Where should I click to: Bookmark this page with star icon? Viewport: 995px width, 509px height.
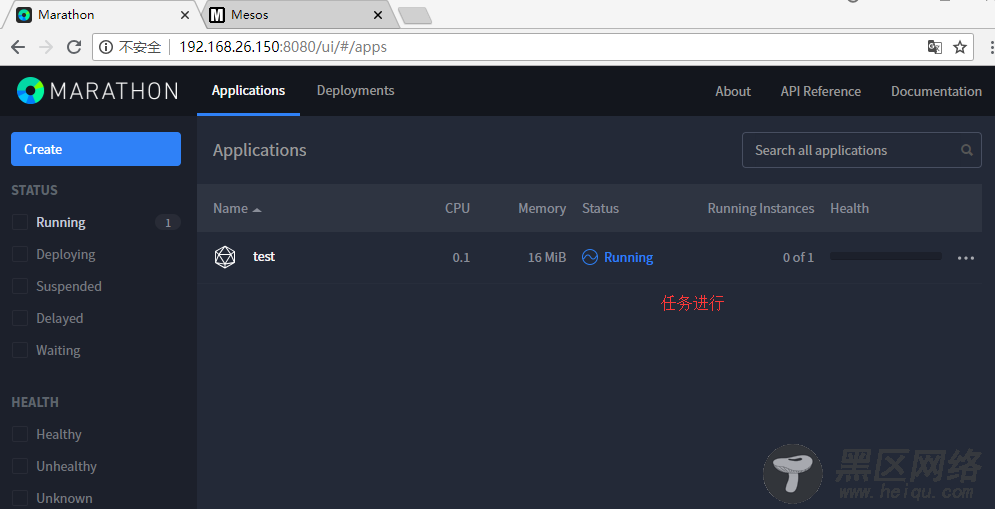point(959,47)
